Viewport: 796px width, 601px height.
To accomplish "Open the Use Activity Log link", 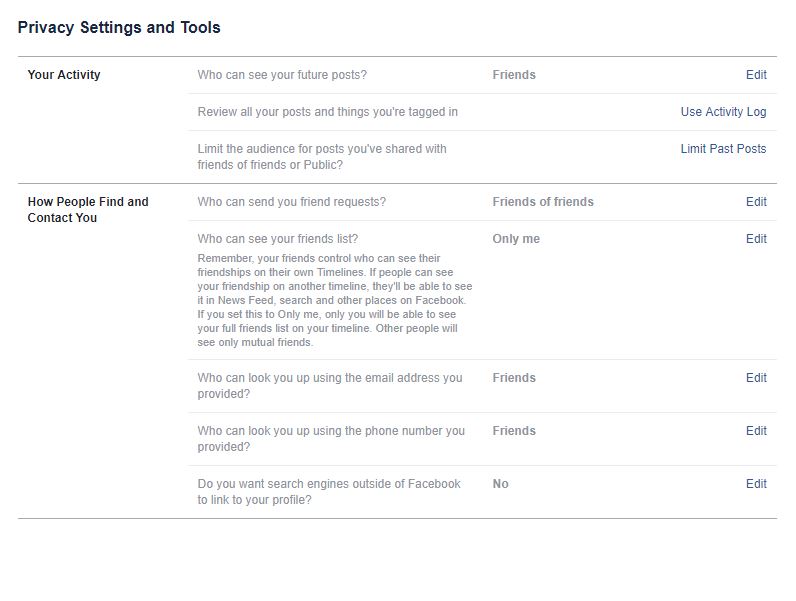I will click(723, 112).
